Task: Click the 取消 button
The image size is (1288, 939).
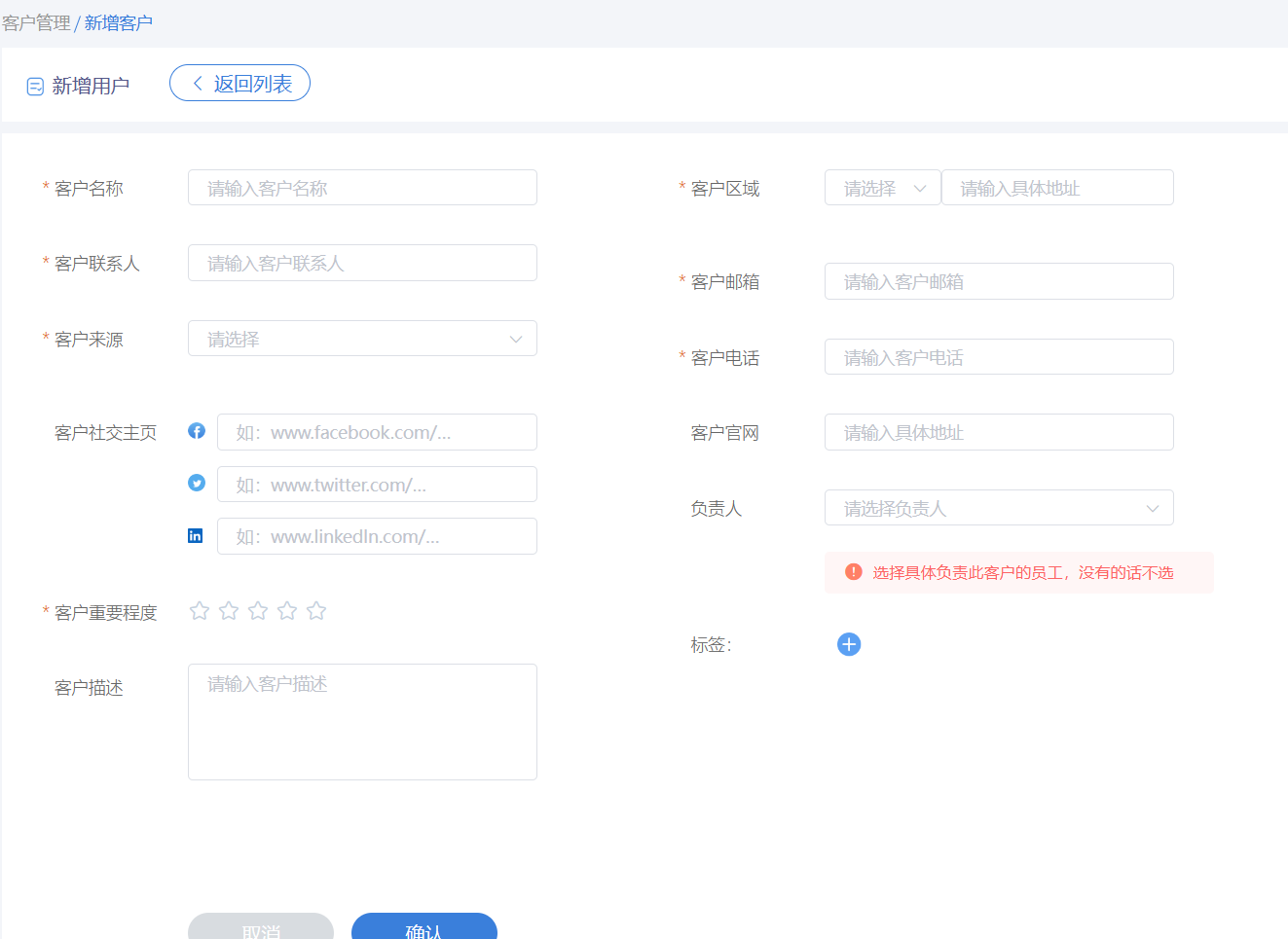Action: pos(261,926)
